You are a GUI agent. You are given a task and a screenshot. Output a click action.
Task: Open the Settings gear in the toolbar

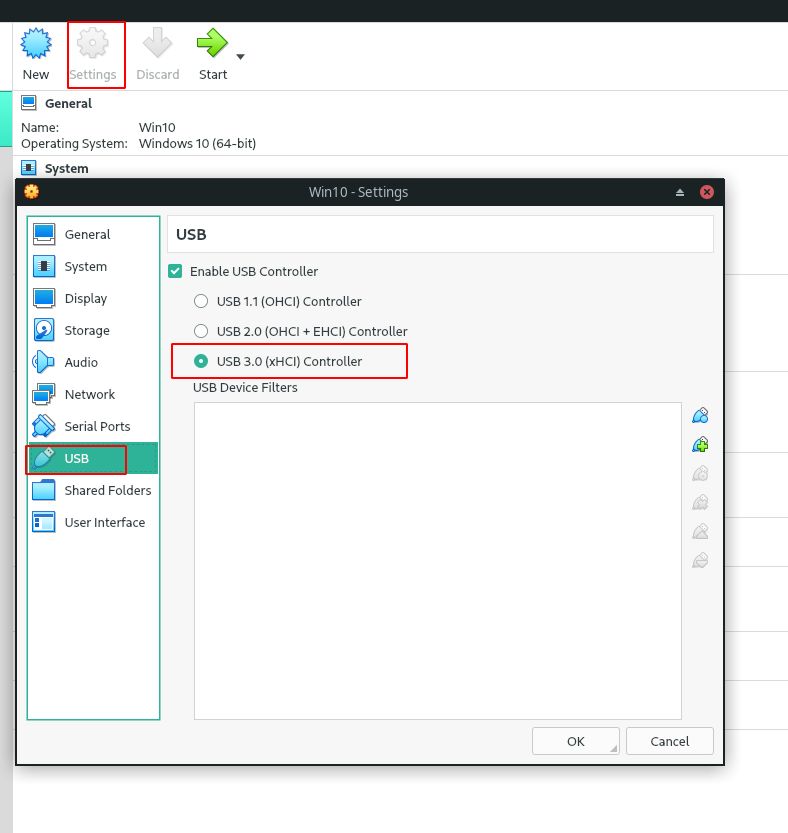pyautogui.click(x=93, y=44)
